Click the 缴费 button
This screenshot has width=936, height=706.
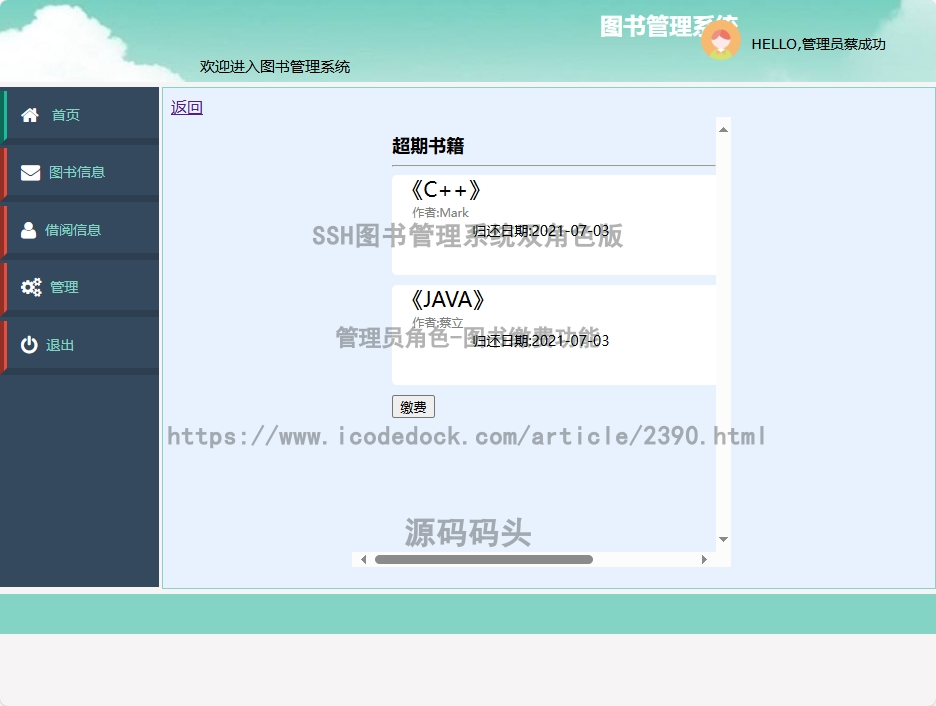click(413, 407)
